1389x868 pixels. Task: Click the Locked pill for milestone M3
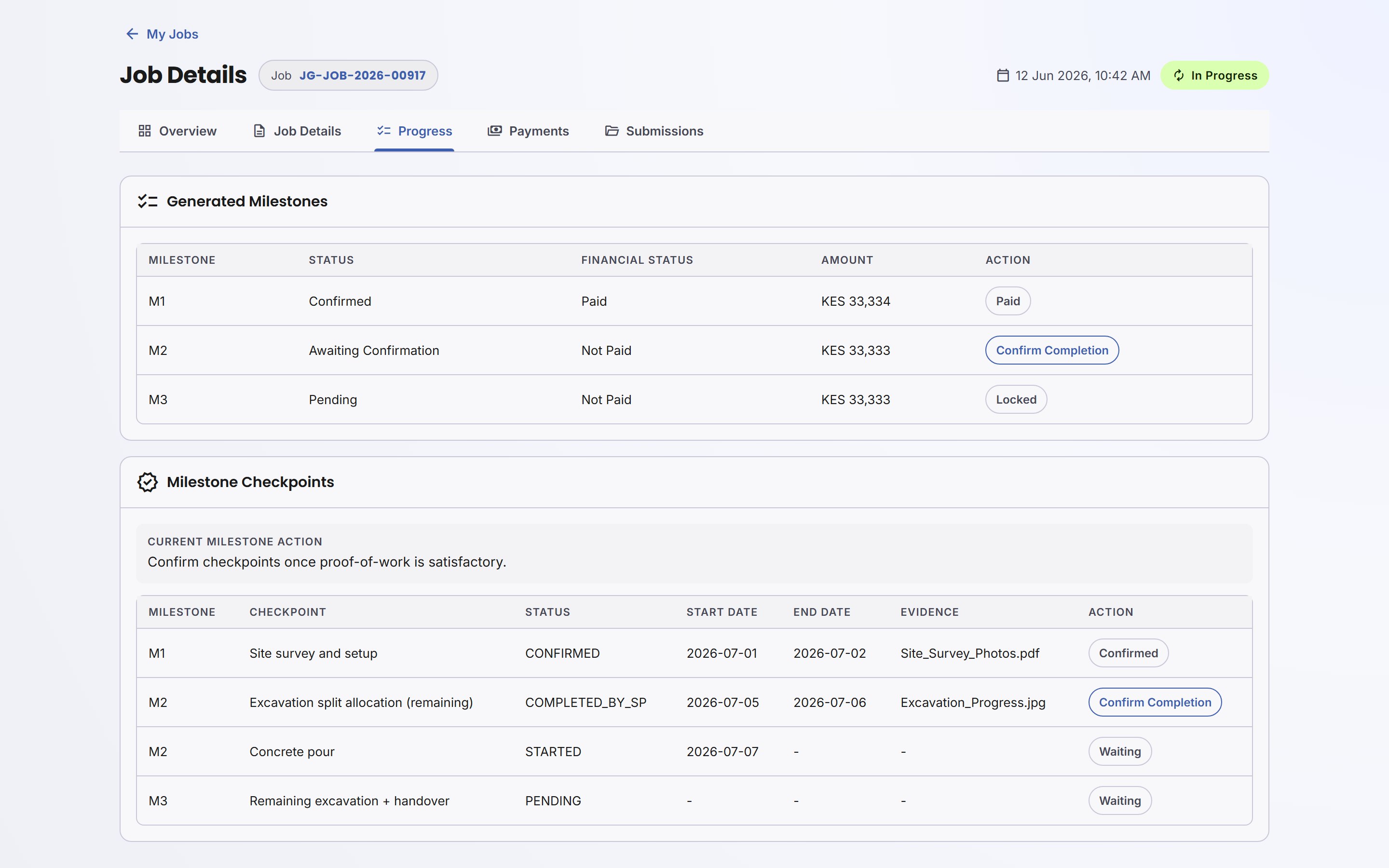[x=1016, y=400]
